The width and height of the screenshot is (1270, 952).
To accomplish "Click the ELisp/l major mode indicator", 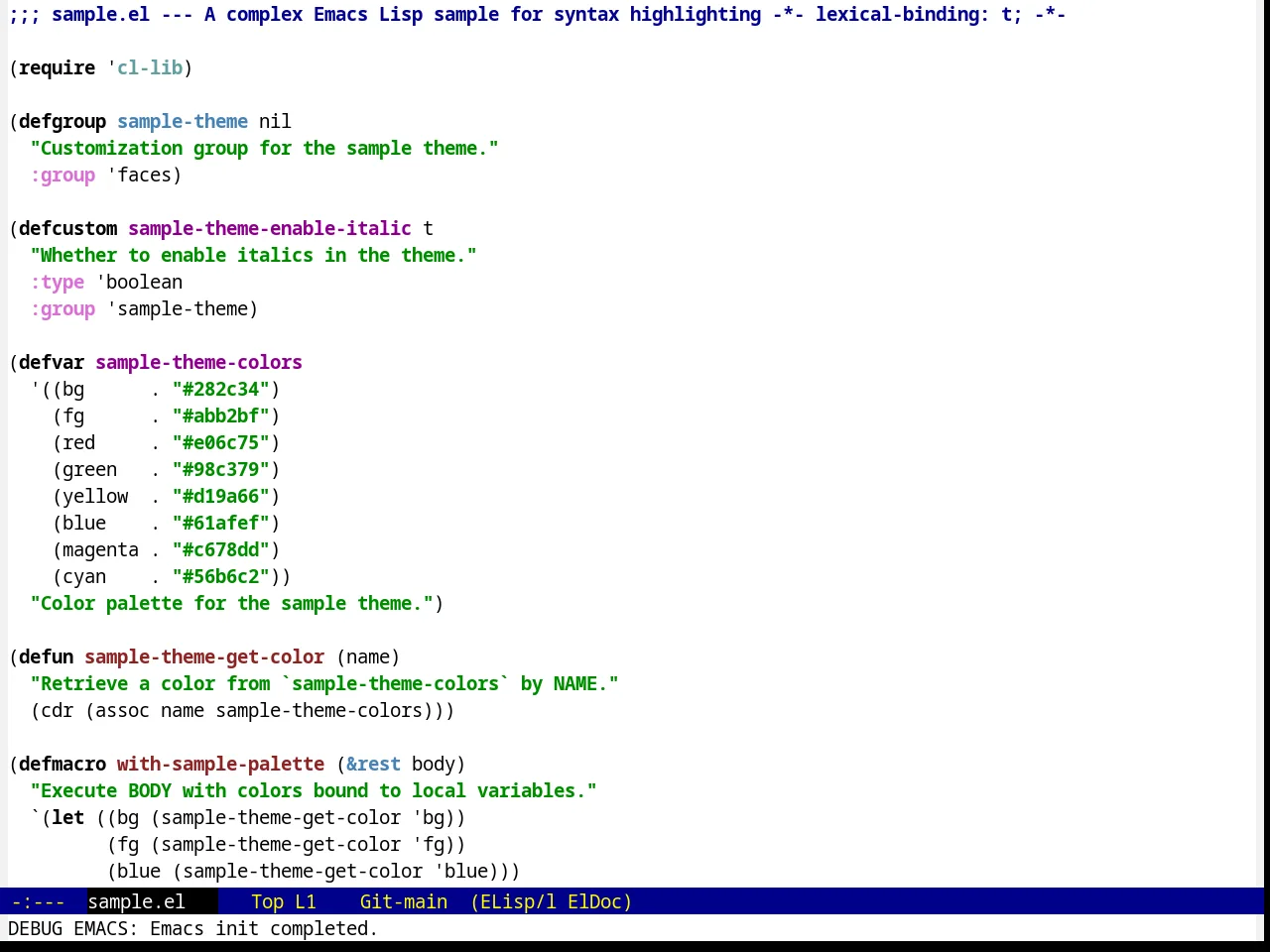I will click(514, 901).
